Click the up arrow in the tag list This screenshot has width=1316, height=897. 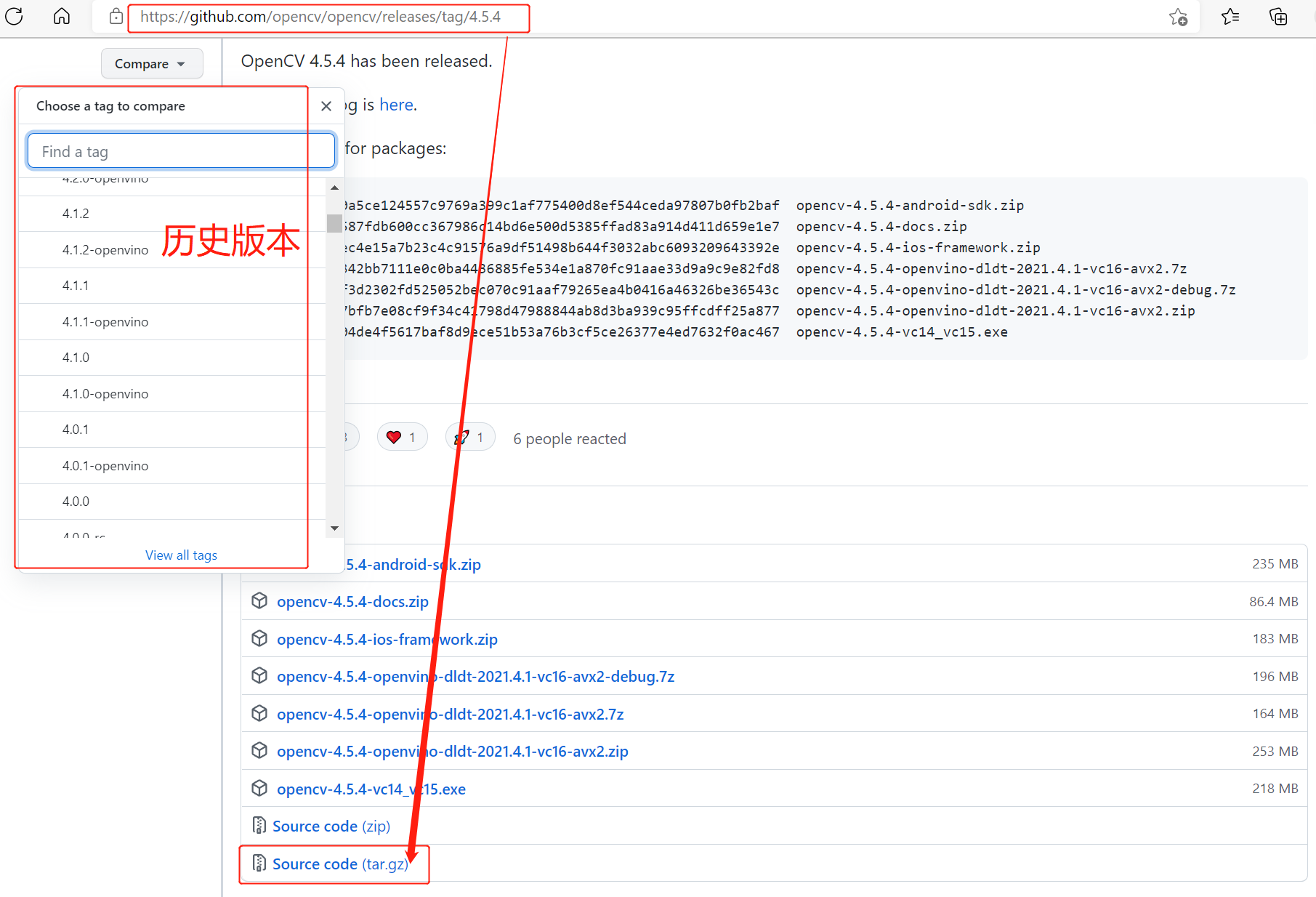334,188
